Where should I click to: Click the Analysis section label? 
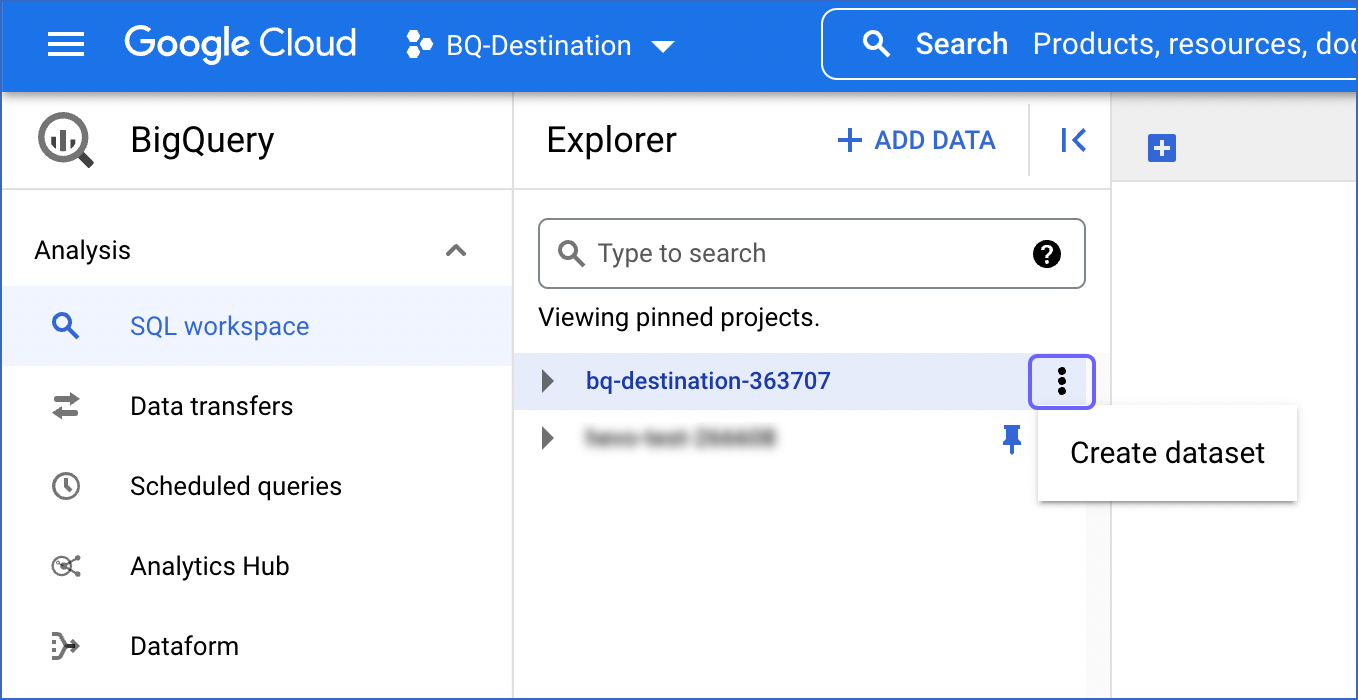coord(83,250)
